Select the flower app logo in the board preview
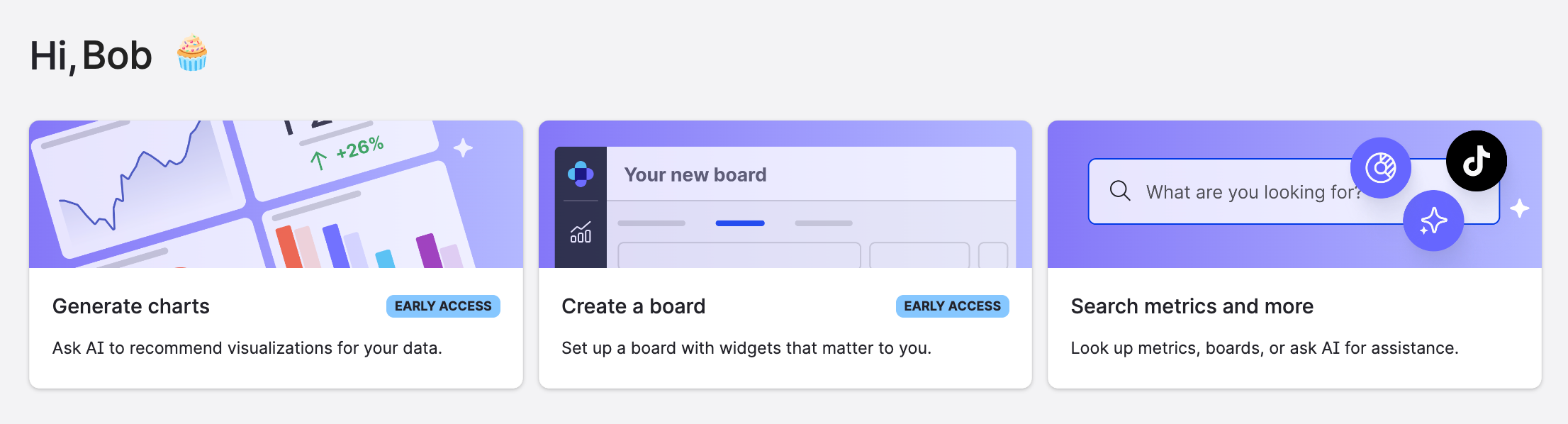The image size is (1568, 424). coord(581,174)
